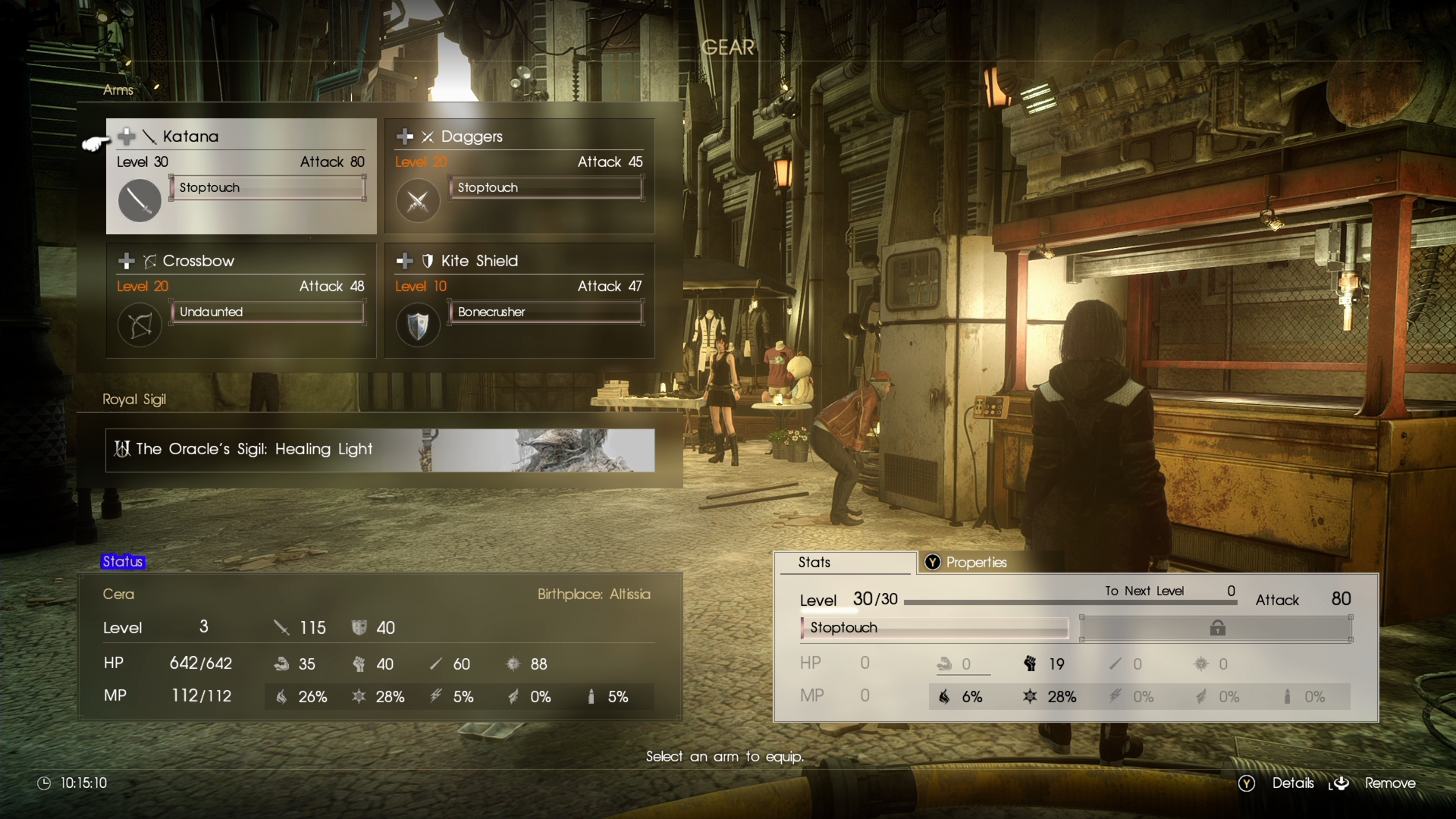Click the strength fist icon next to 35
This screenshot has height=819, width=1456.
point(281,664)
